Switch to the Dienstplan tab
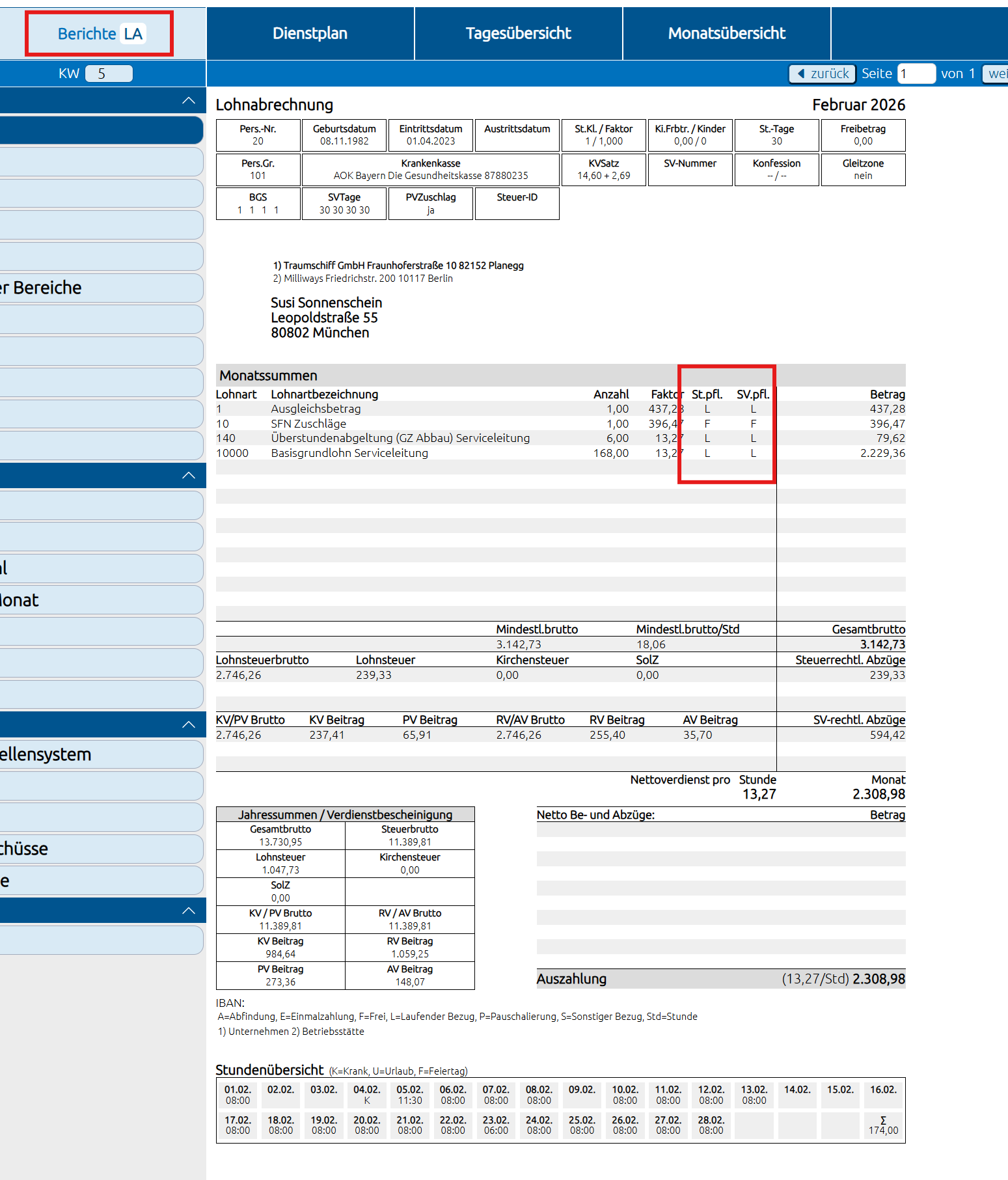Image resolution: width=1008 pixels, height=1180 pixels. point(310,34)
